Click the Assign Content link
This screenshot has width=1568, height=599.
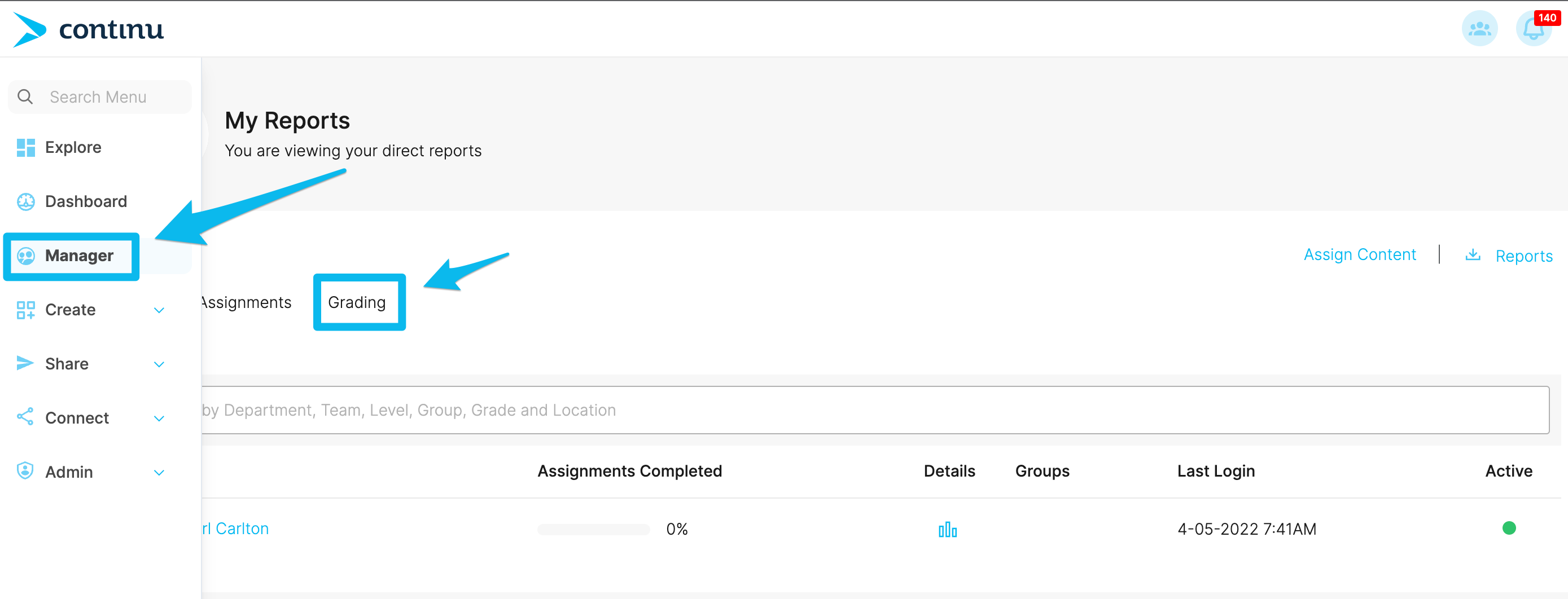coord(1360,254)
